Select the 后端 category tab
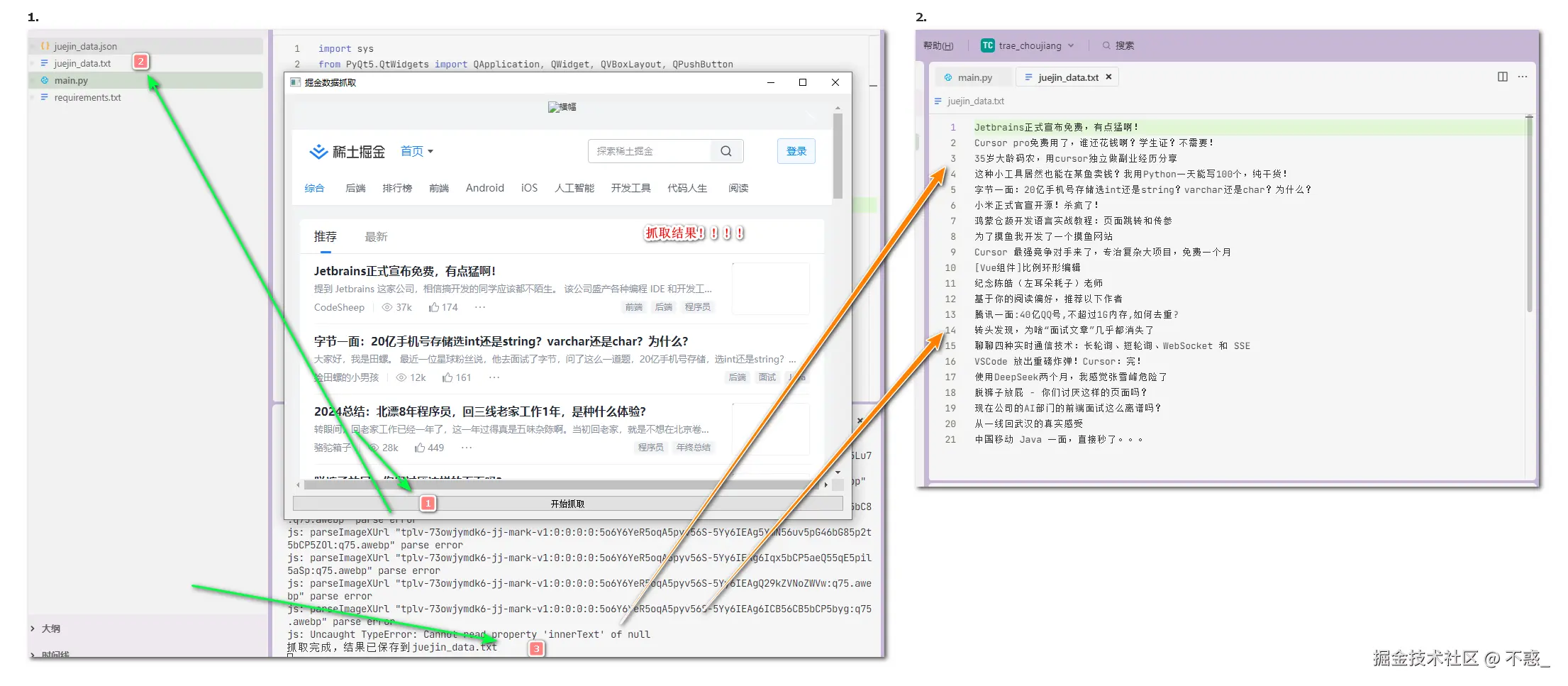This screenshot has width=1568, height=686. click(x=355, y=188)
